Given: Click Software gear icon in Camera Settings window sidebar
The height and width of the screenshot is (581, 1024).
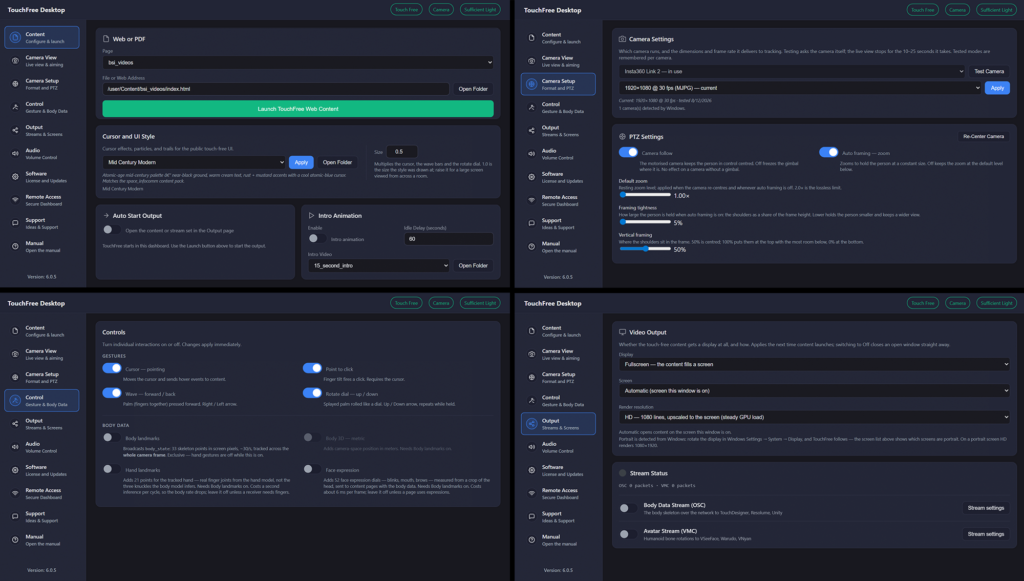Looking at the screenshot, I should tap(532, 177).
